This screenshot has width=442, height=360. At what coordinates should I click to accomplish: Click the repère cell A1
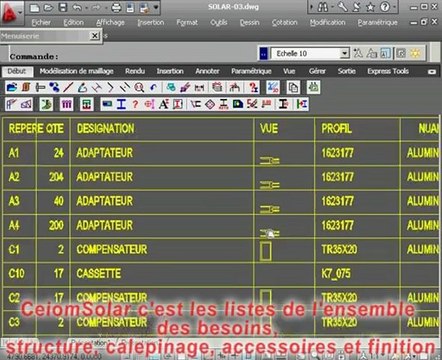[x=14, y=153]
